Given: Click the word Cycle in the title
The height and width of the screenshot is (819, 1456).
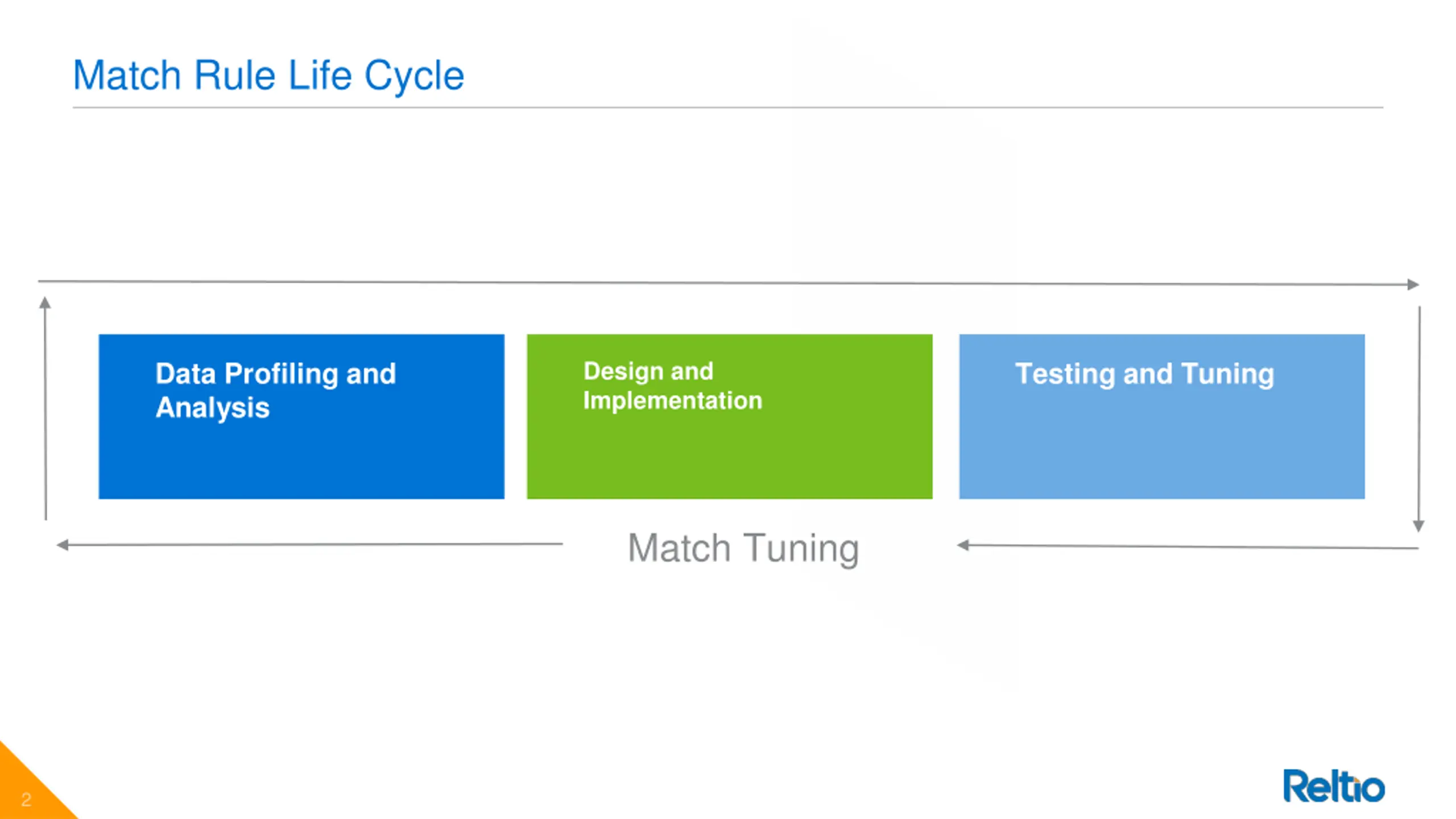Looking at the screenshot, I should pos(414,75).
